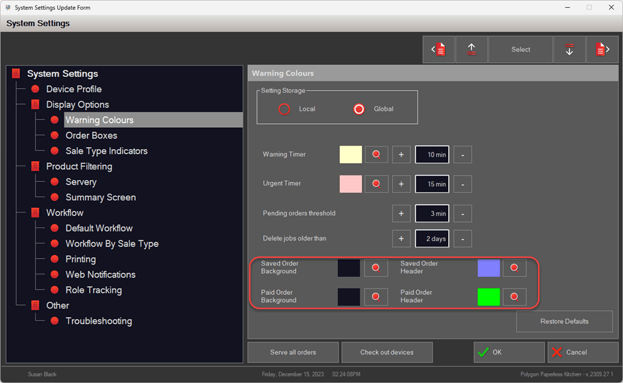Screen dimensions: 623x383
Task: Open Workflow By Sale Type settings
Action: [112, 244]
